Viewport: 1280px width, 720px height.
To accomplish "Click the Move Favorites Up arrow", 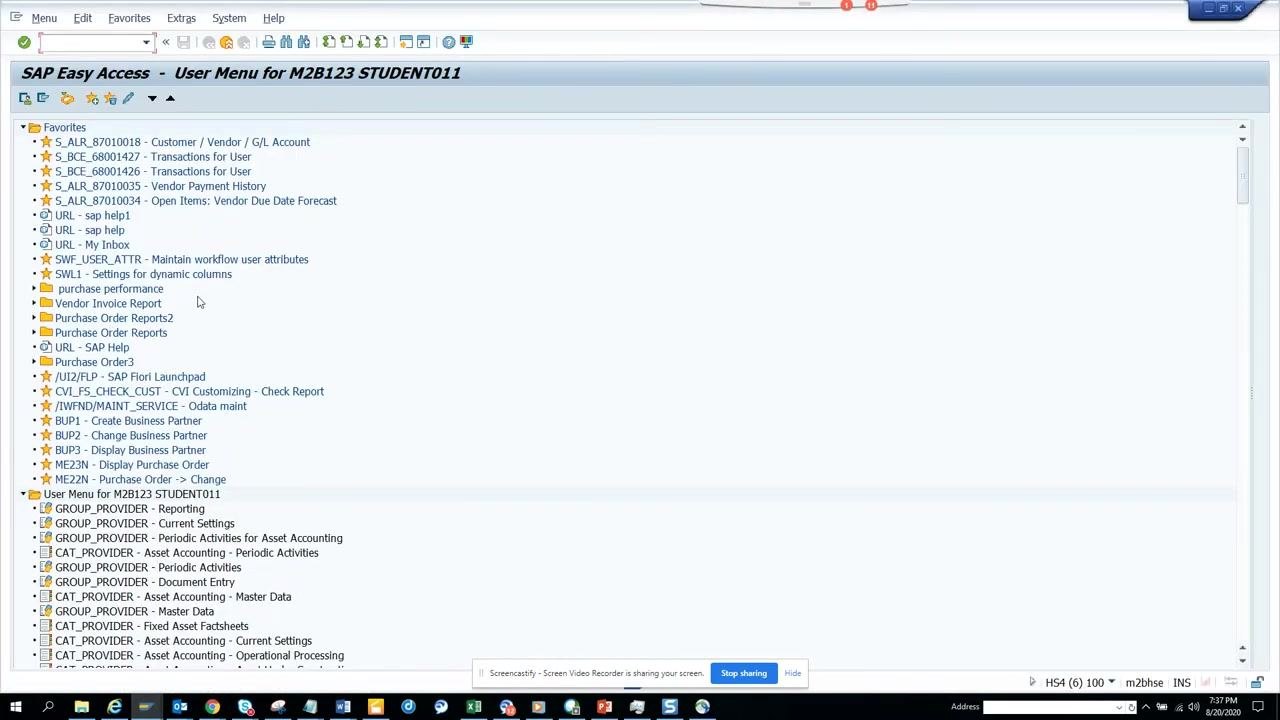I will click(170, 98).
